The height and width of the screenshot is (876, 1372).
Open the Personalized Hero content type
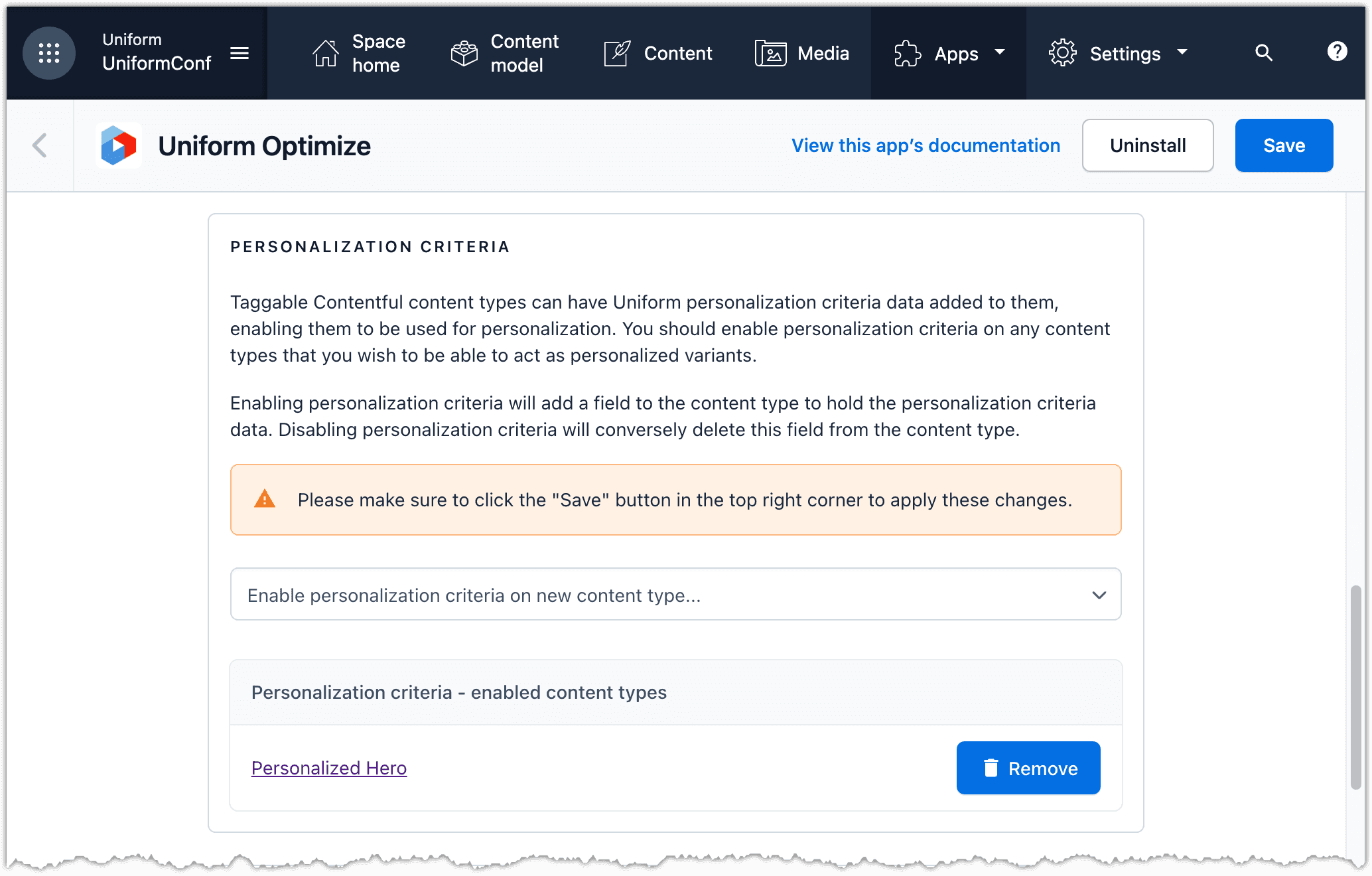tap(329, 768)
